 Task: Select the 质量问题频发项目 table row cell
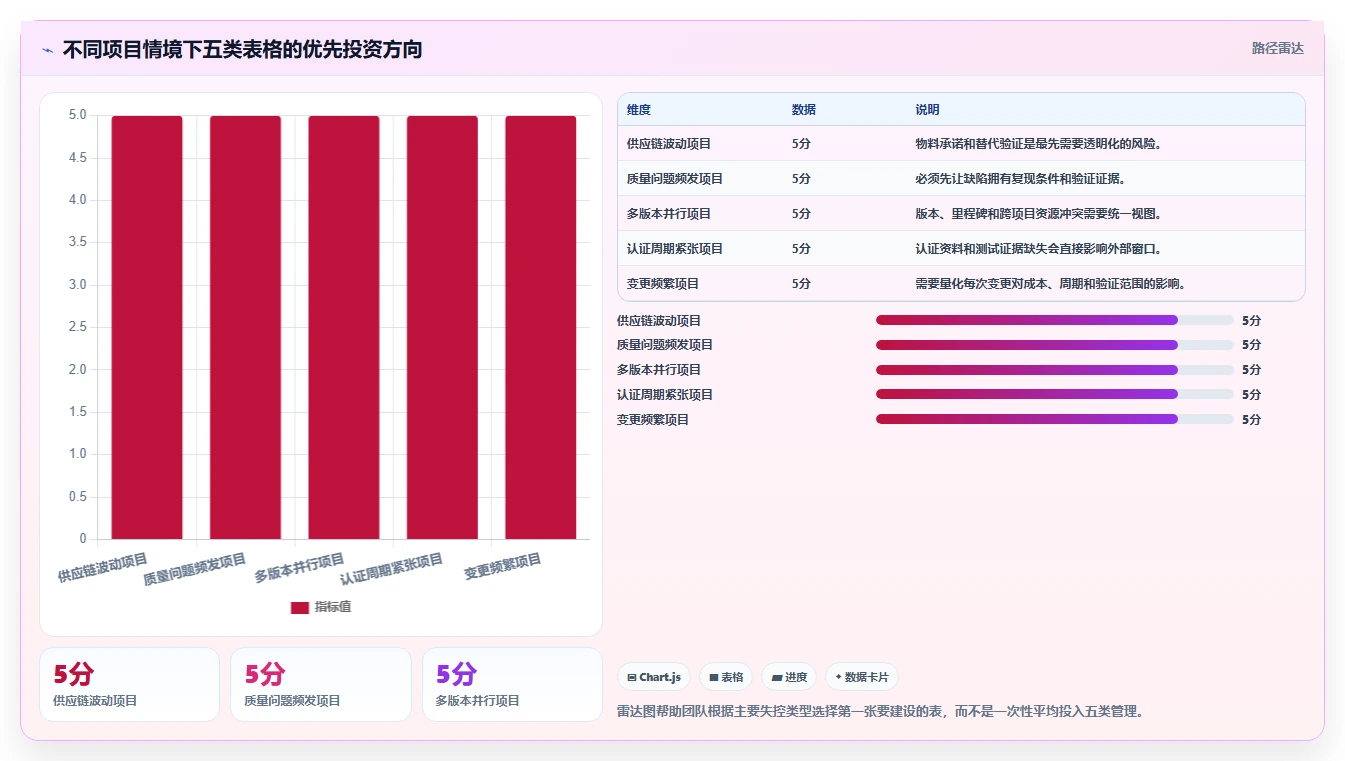click(675, 179)
